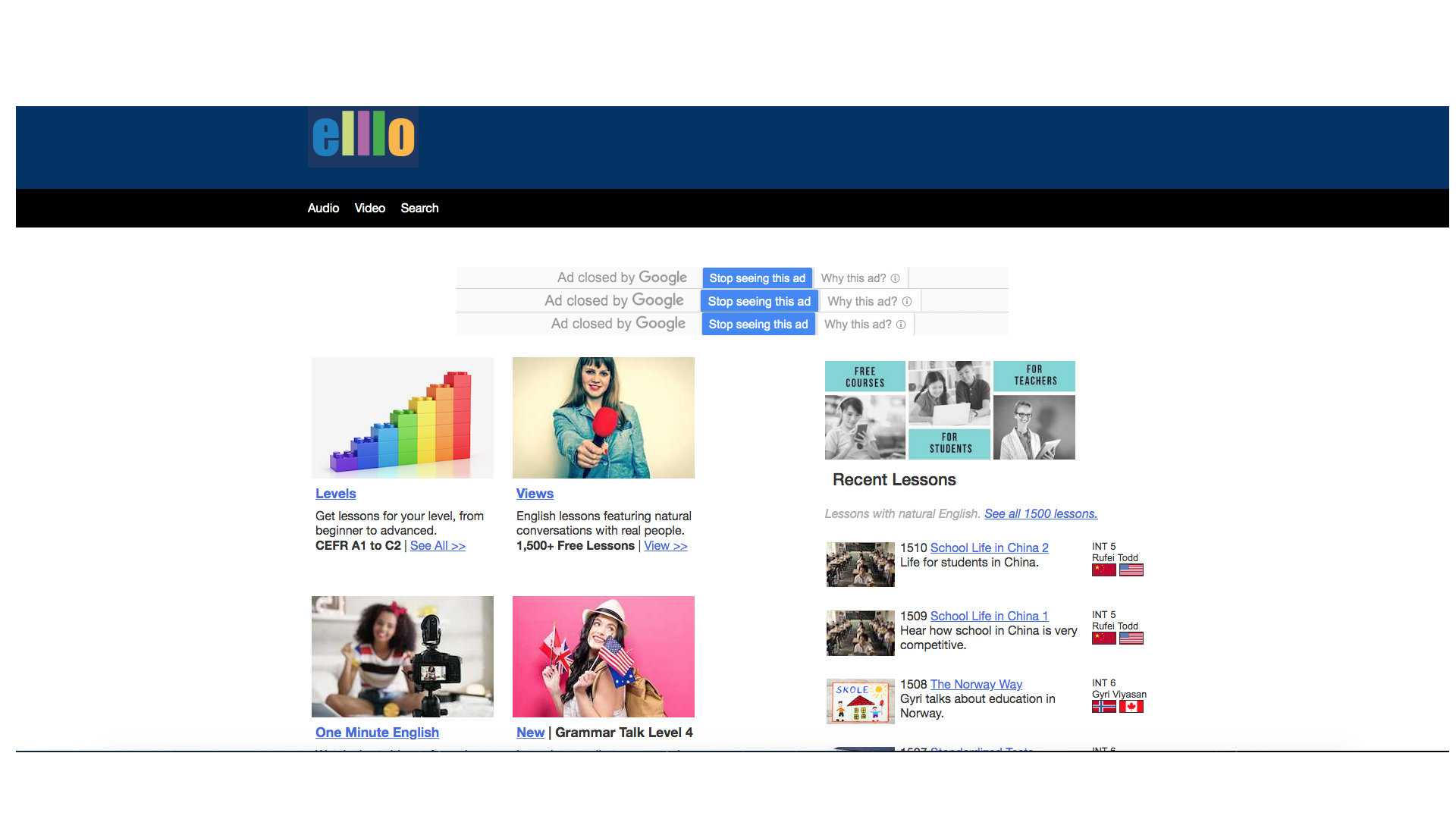Image resolution: width=1456 pixels, height=819 pixels.
Task: Click the info icon beside third 'Why this ad?'
Action: (x=901, y=325)
